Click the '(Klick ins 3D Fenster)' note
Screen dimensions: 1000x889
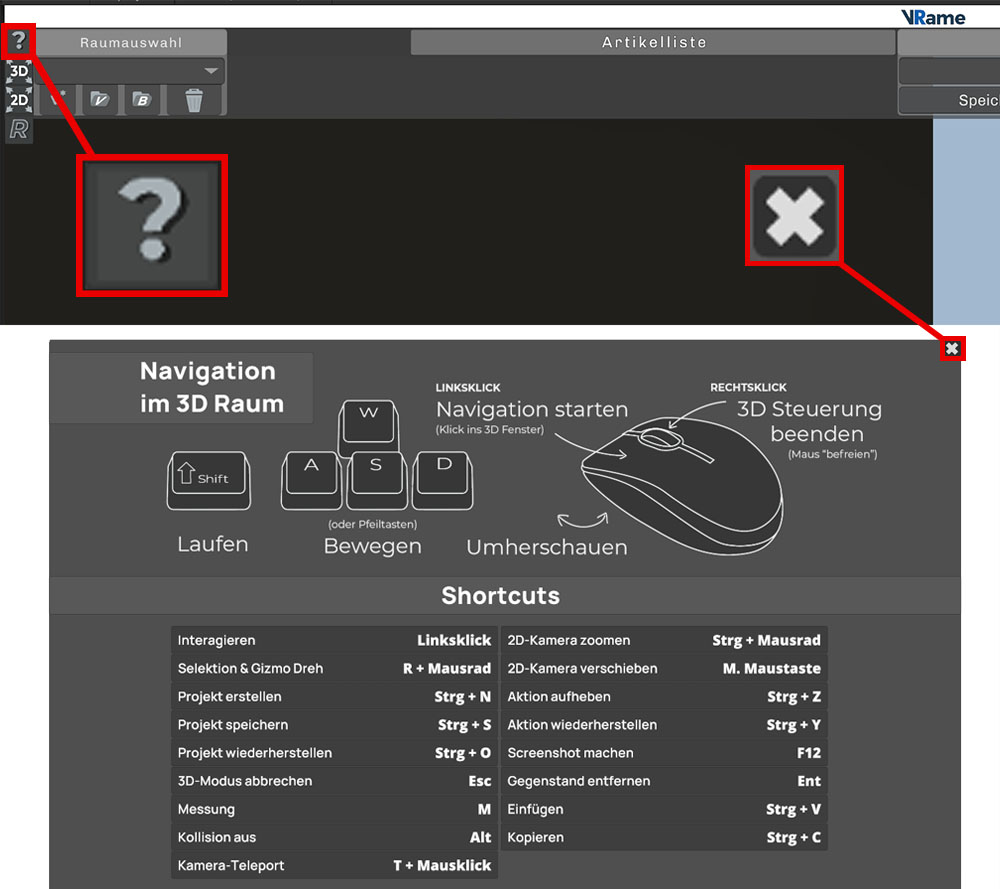(x=490, y=430)
